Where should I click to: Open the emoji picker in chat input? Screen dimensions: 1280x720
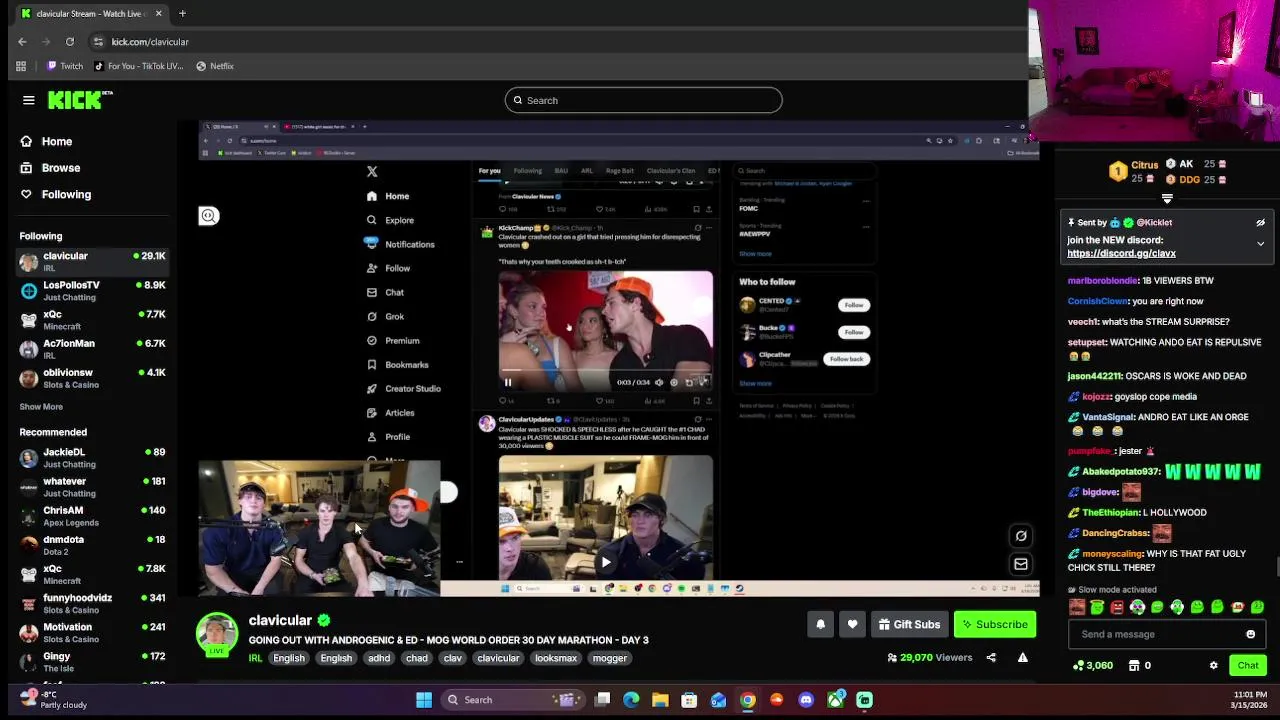point(1250,634)
